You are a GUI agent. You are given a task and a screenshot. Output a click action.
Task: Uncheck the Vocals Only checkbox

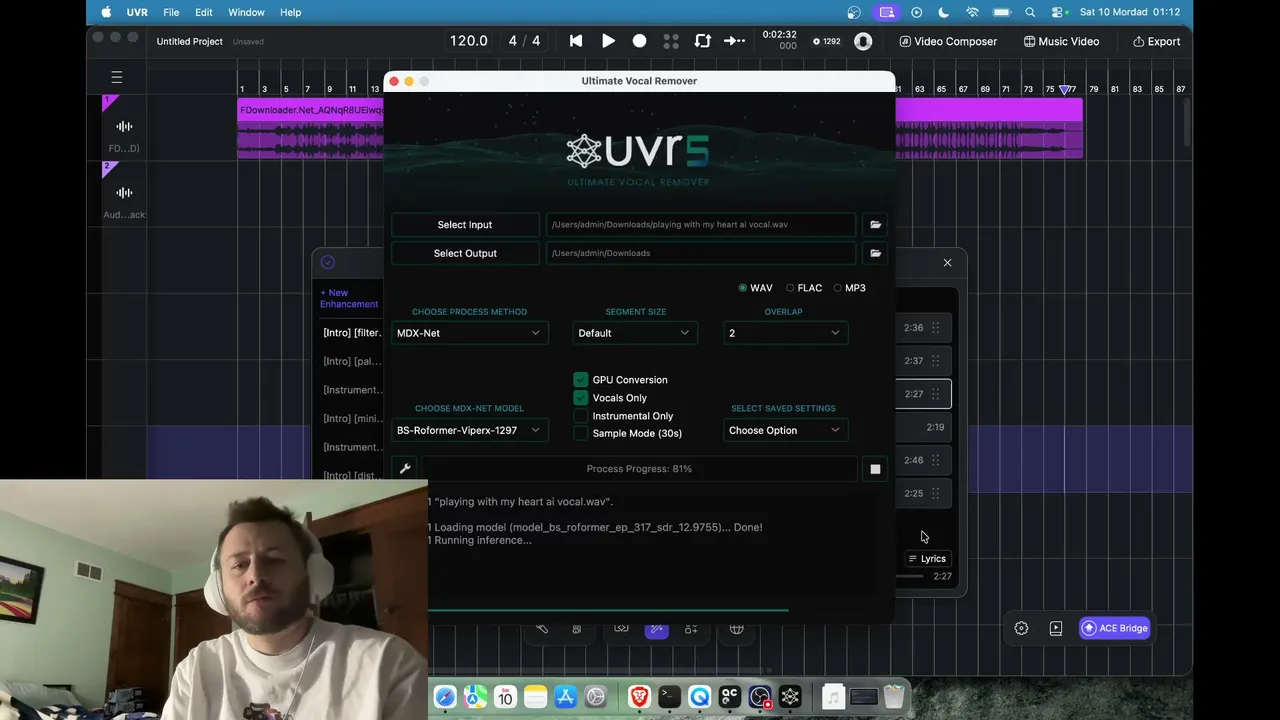(x=581, y=398)
